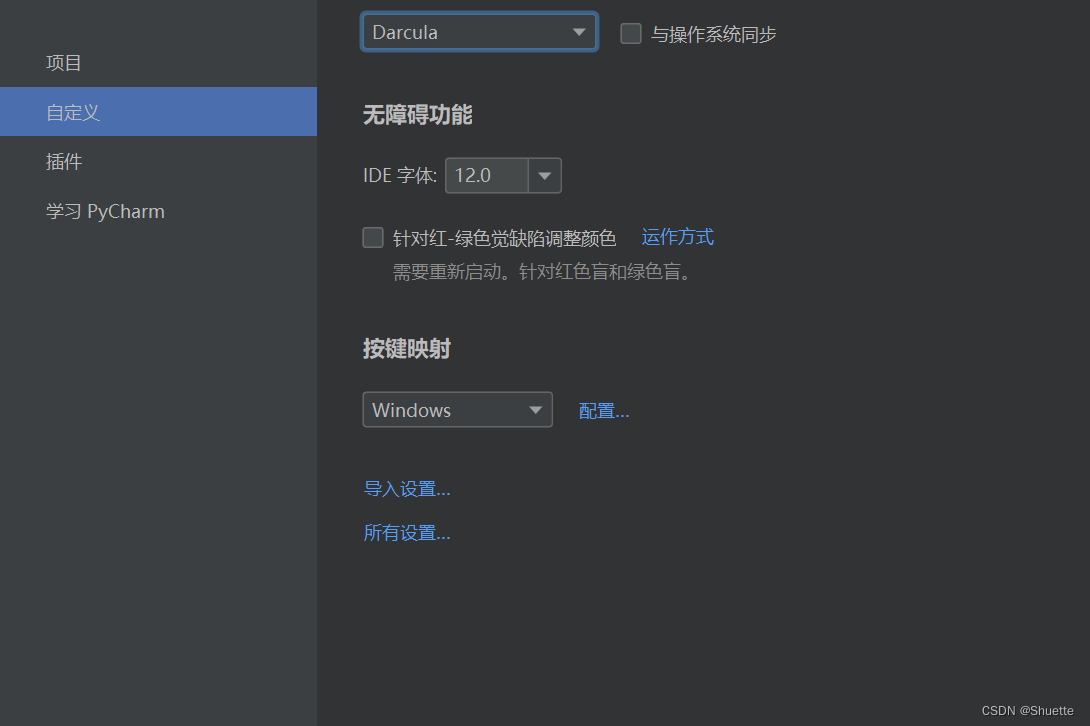Screen dimensions: 1090x726
Task: Click the 需要重新启动 hint text
Action: click(x=543, y=272)
